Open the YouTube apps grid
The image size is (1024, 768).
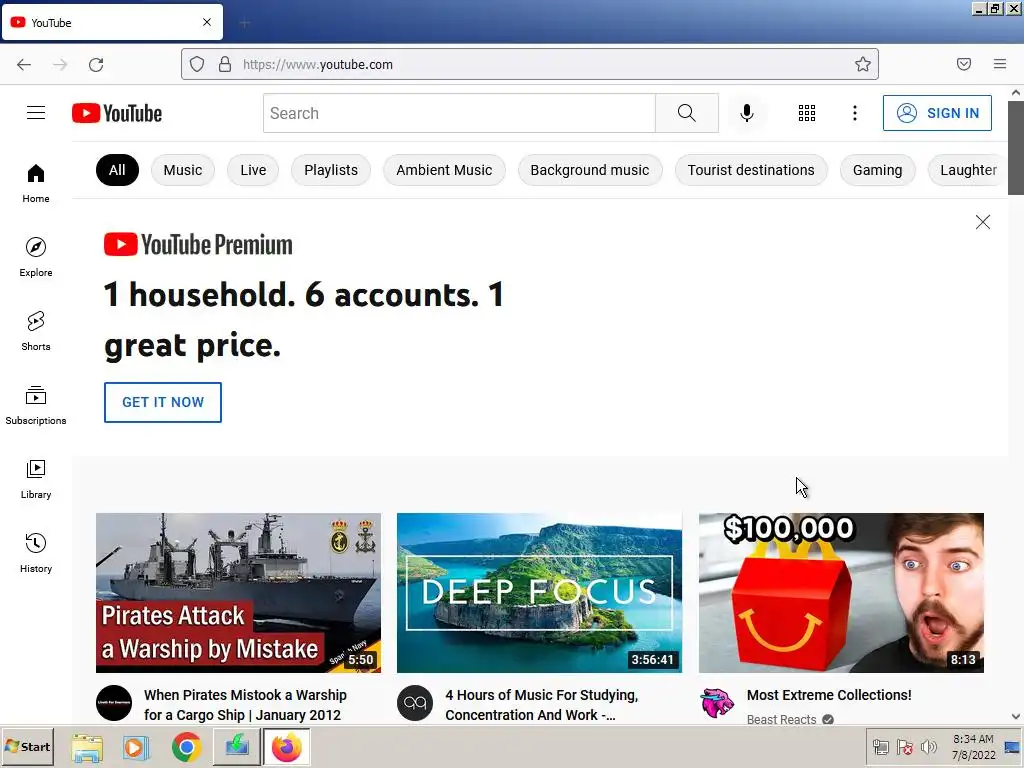coord(807,113)
